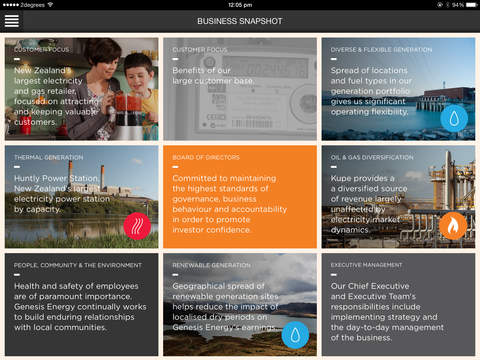The height and width of the screenshot is (360, 480).
Task: Tap the red thermal waves icon
Action: 137,226
